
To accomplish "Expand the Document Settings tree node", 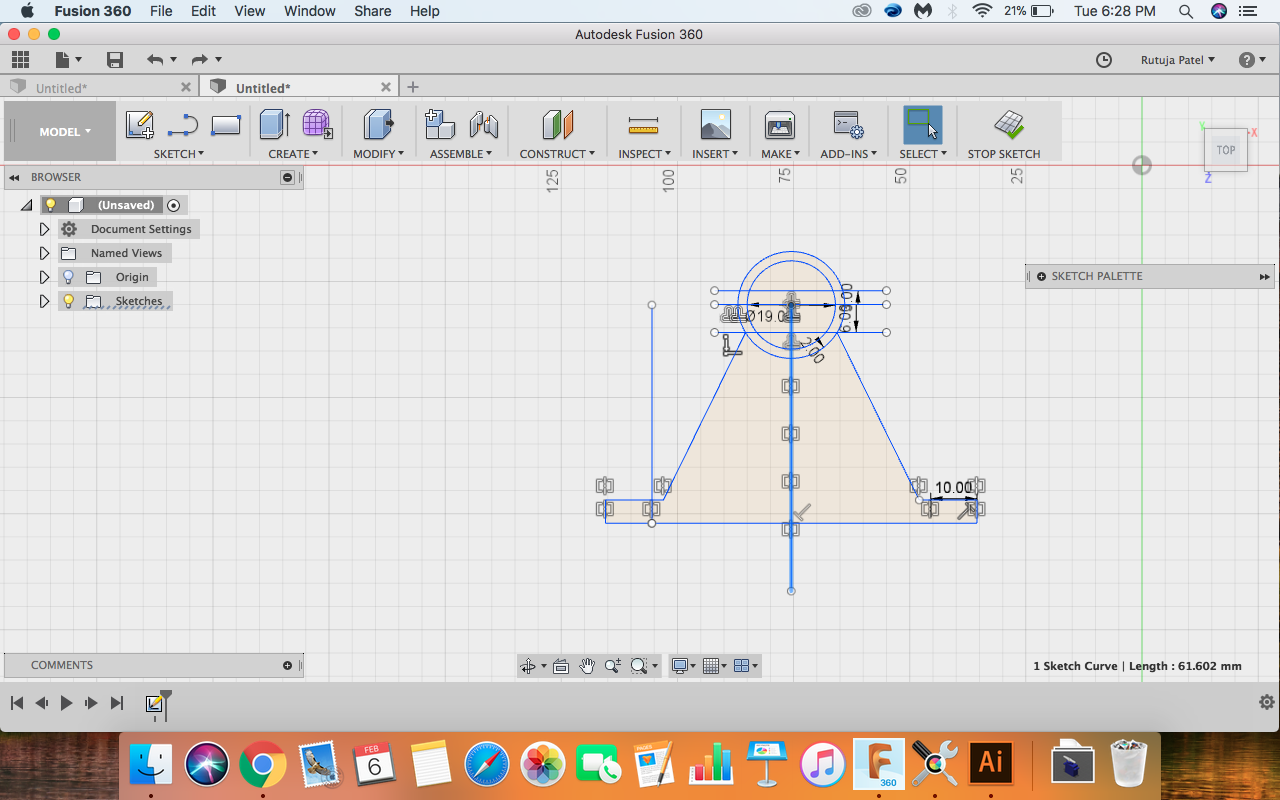I will pyautogui.click(x=44, y=229).
